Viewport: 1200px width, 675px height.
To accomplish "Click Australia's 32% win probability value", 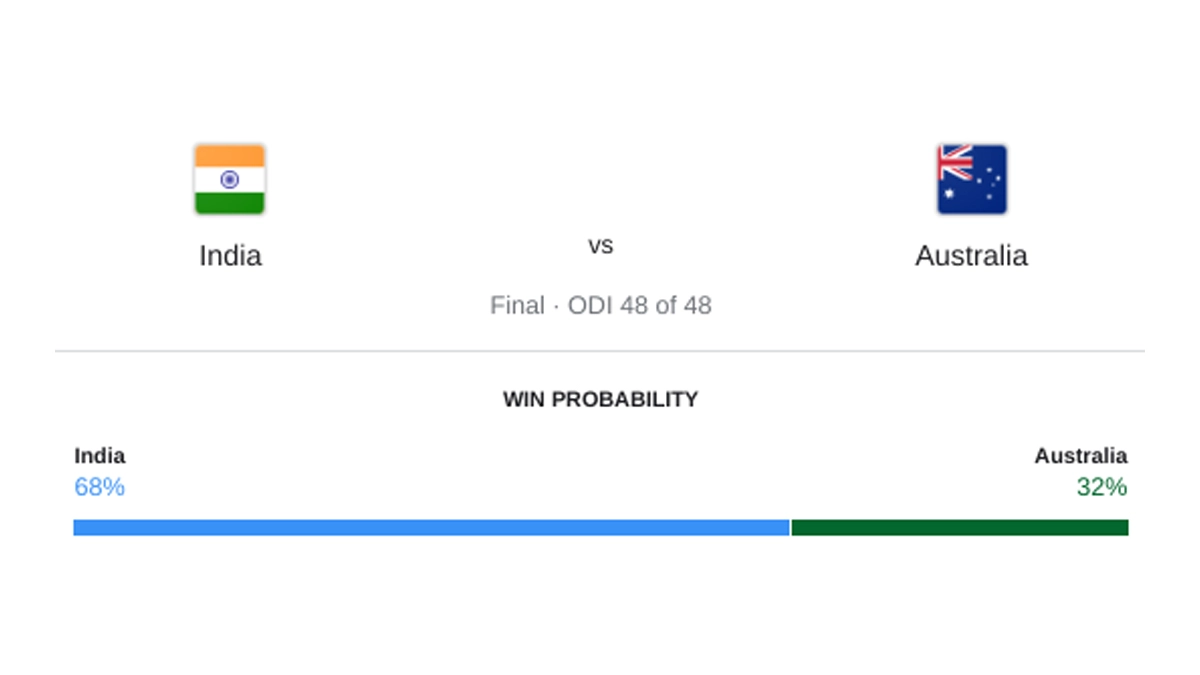I will [1101, 487].
